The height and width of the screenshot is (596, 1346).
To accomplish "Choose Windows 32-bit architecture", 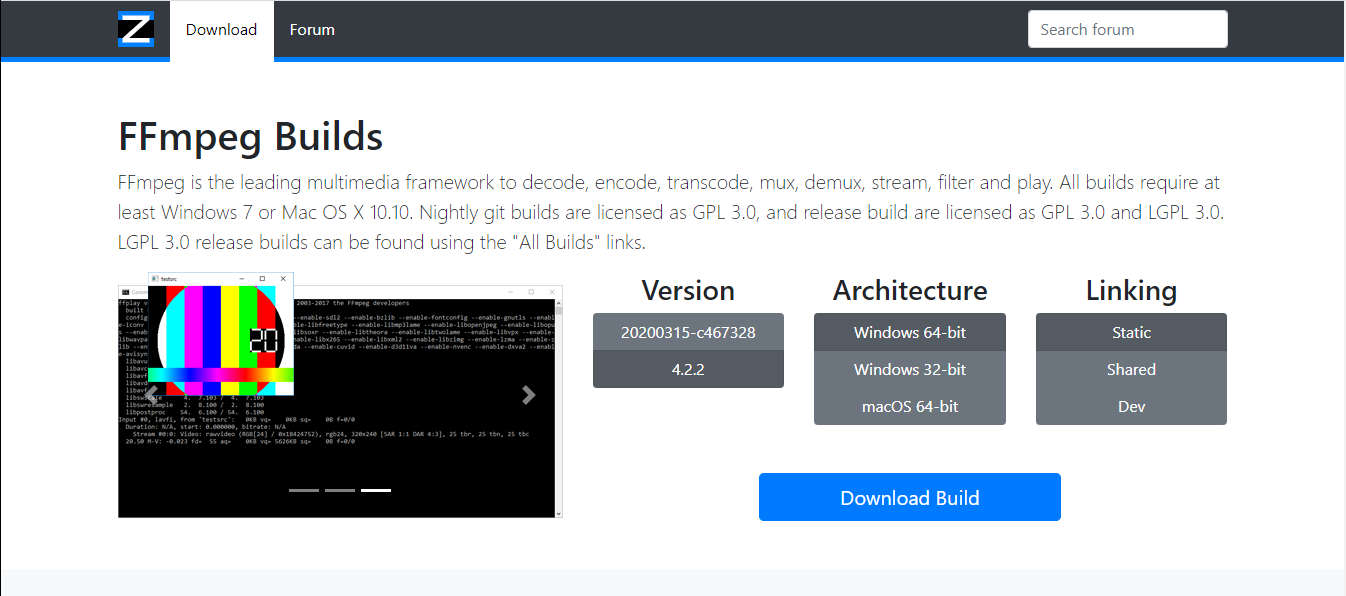I will coord(910,369).
